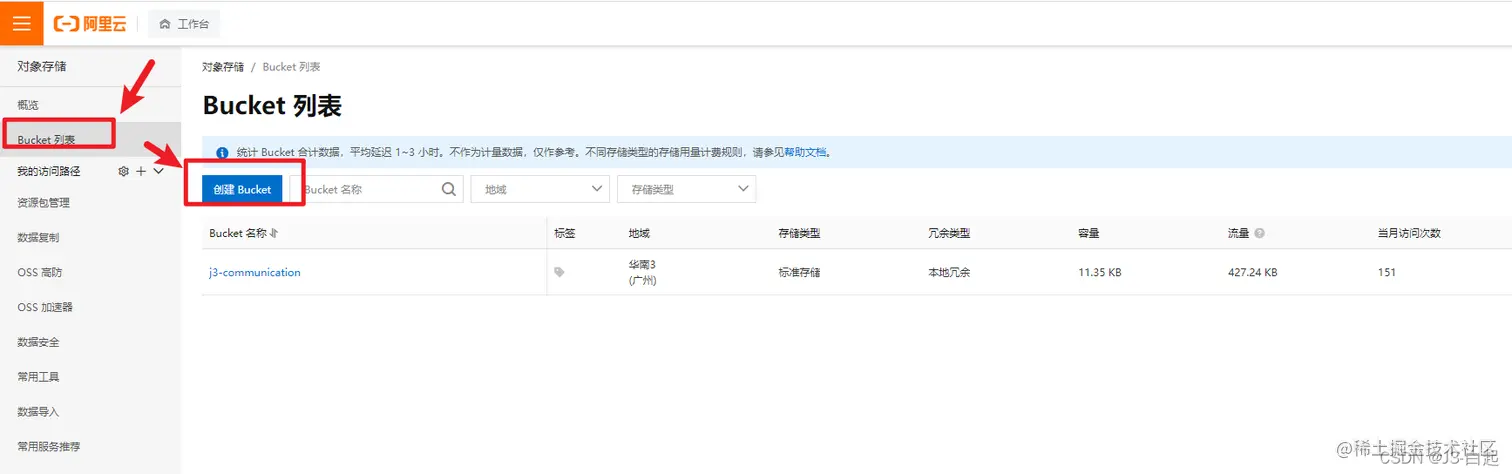Click the 11.35 KB capacity value
Screen dimensions: 1512x474
pos(1100,272)
